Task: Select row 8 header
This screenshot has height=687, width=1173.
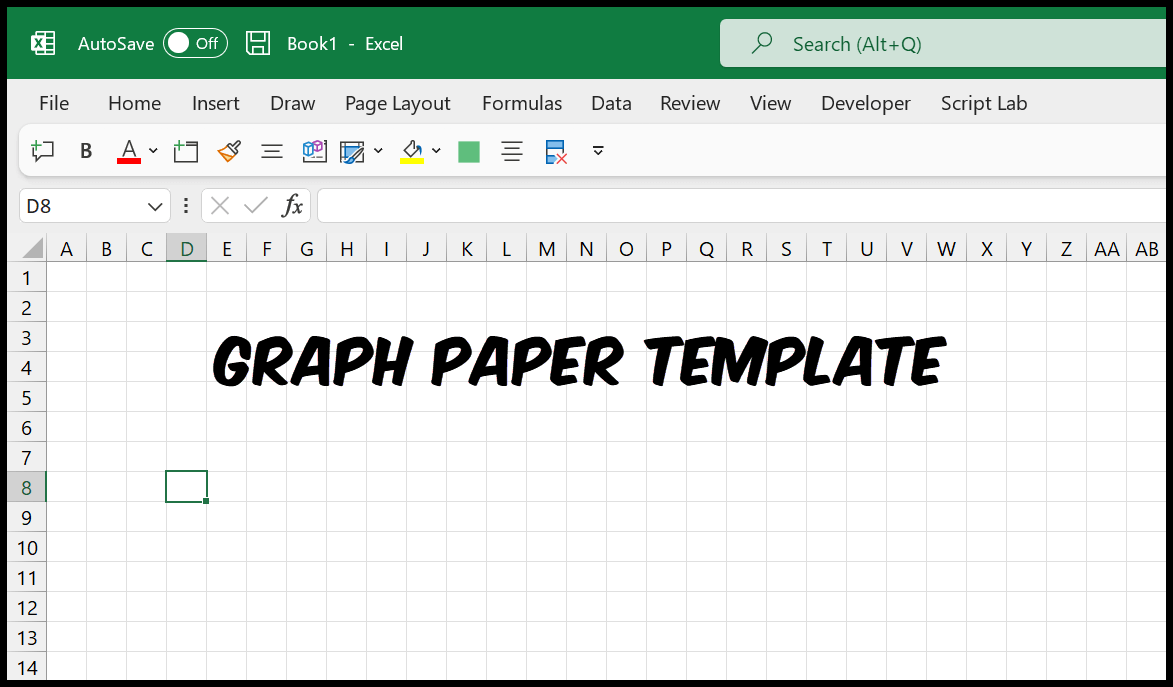Action: pyautogui.click(x=27, y=487)
